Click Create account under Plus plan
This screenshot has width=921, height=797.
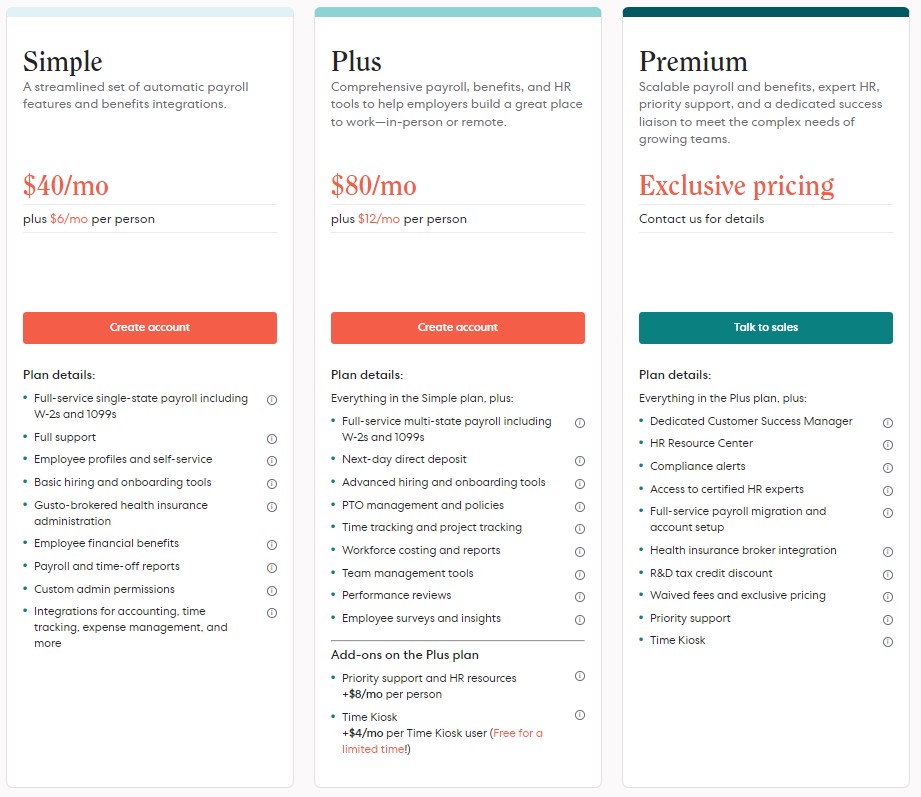[458, 328]
